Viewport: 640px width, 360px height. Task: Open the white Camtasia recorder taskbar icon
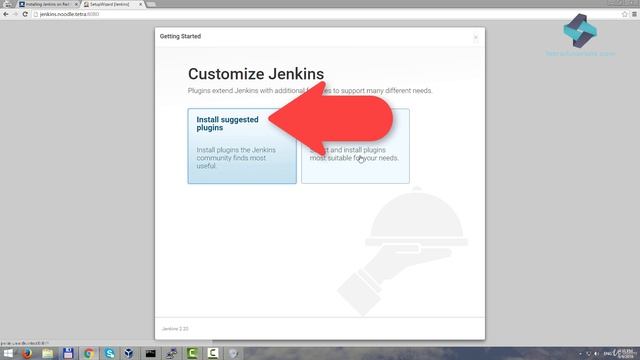tap(213, 353)
